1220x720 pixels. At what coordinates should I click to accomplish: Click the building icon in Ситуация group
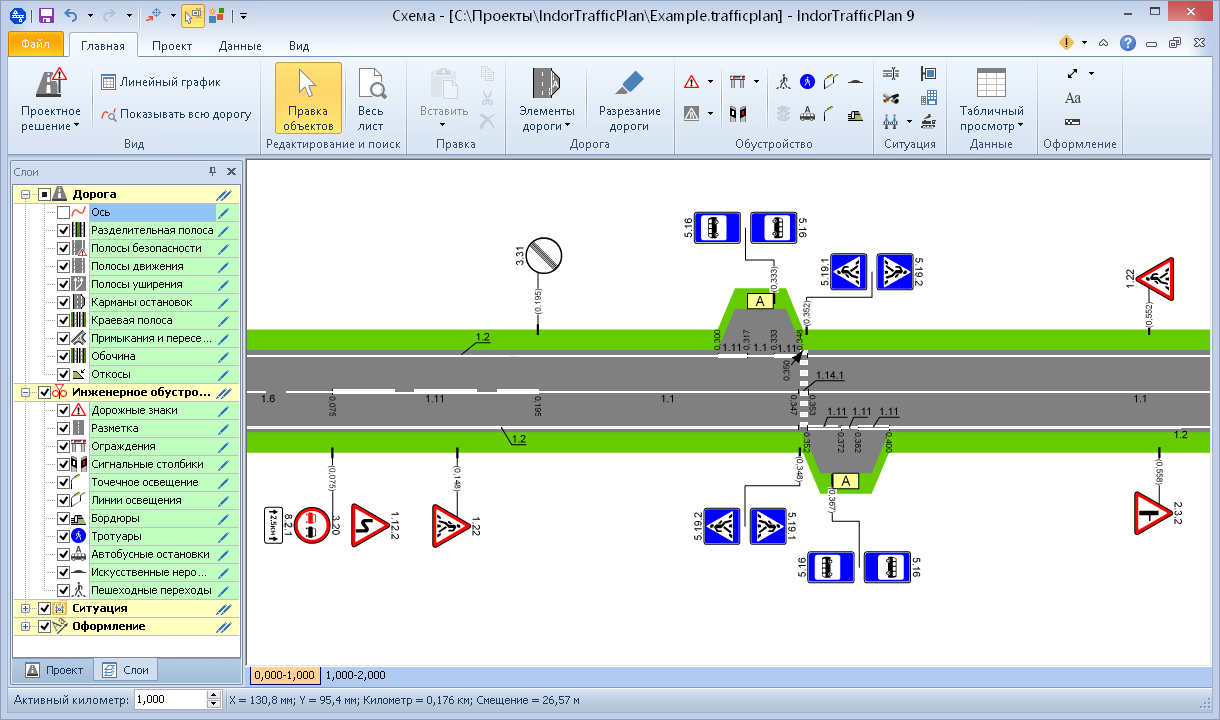pos(929,98)
